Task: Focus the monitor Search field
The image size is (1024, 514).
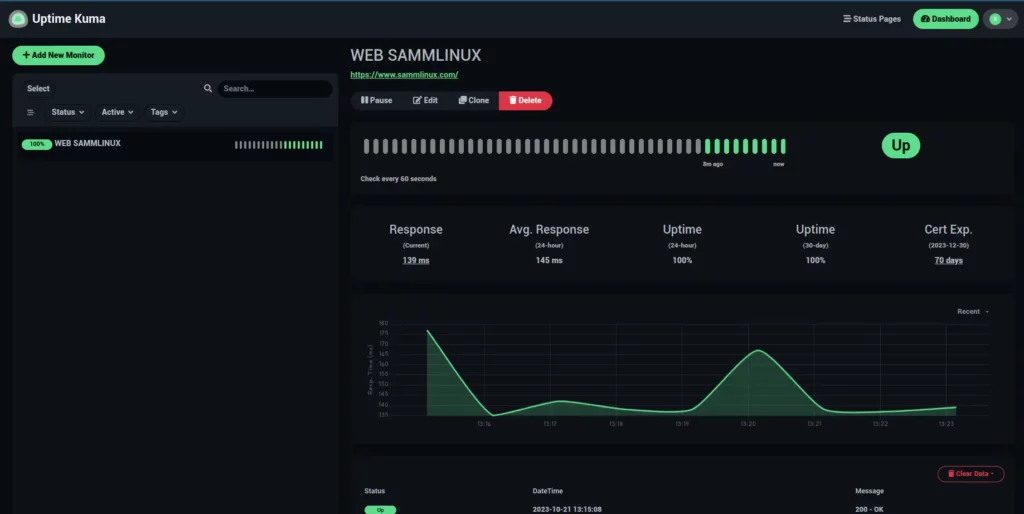Action: (275, 88)
